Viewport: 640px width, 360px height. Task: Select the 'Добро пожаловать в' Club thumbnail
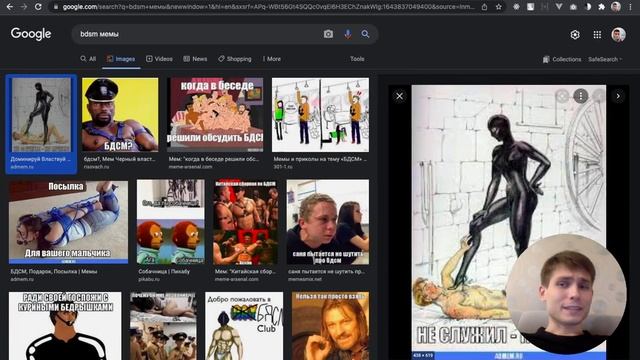coord(244,326)
